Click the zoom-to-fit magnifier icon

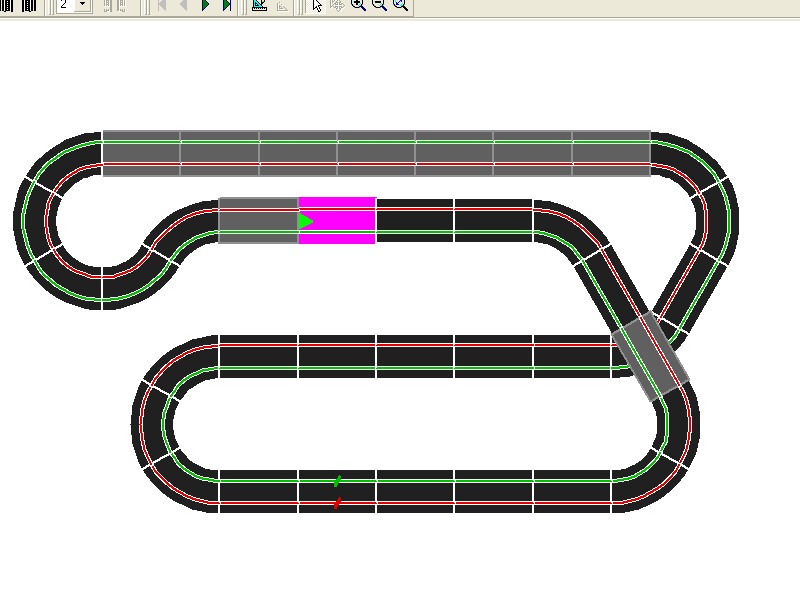pyautogui.click(x=400, y=5)
